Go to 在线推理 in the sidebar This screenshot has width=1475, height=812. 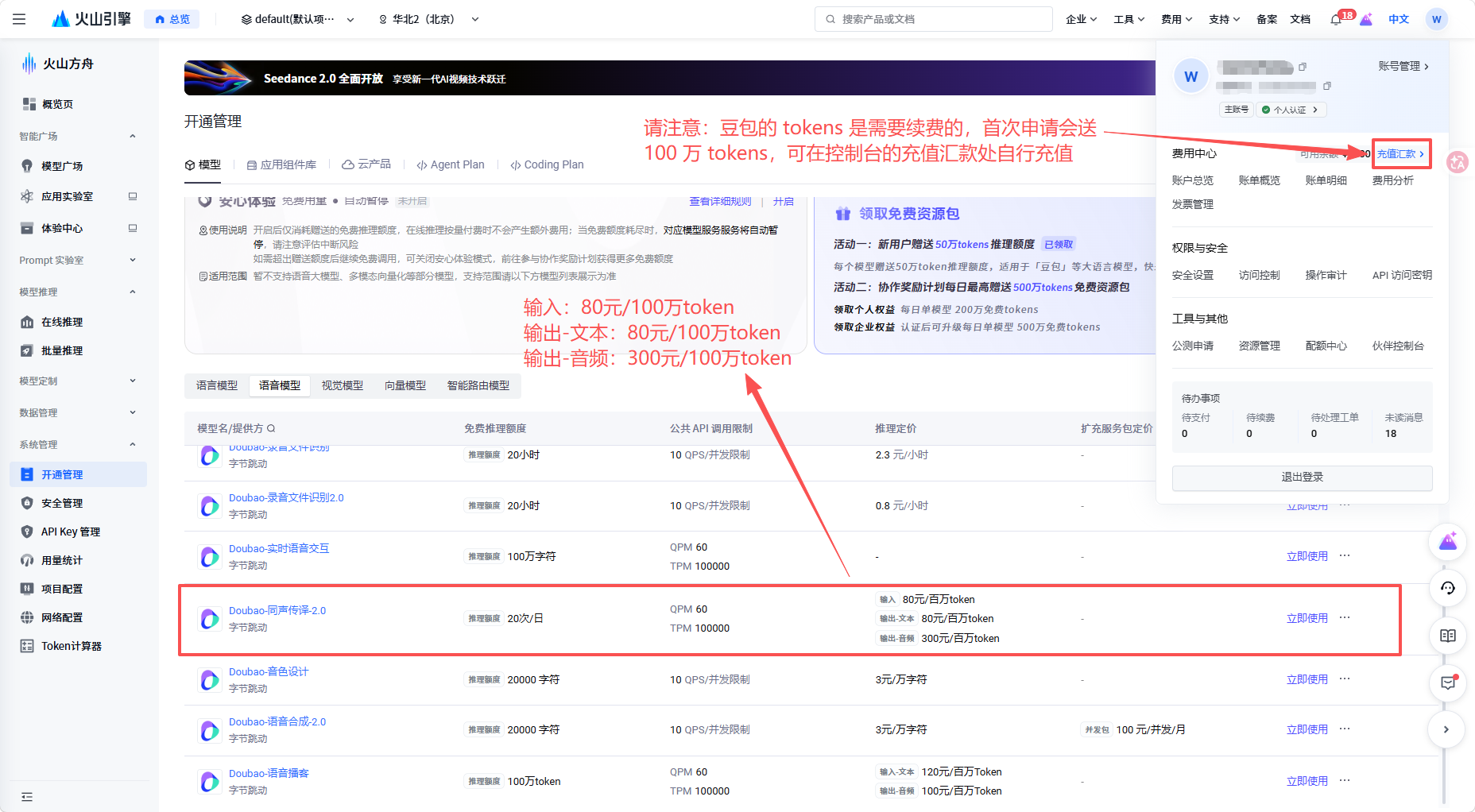coord(62,322)
